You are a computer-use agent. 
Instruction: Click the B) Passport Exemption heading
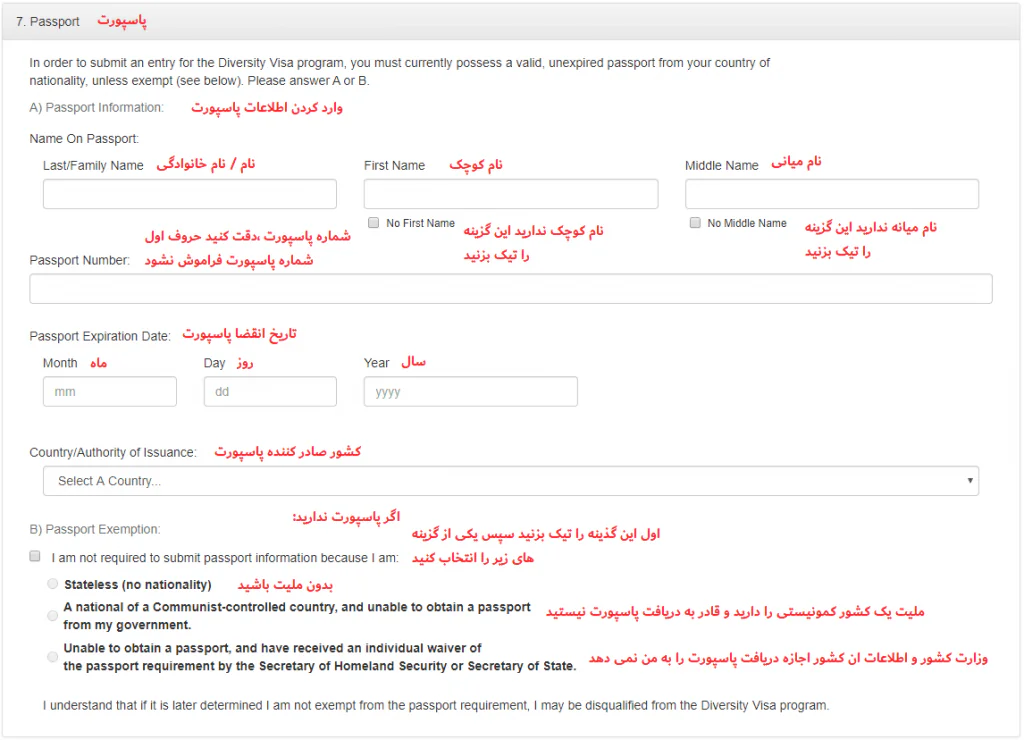click(95, 529)
